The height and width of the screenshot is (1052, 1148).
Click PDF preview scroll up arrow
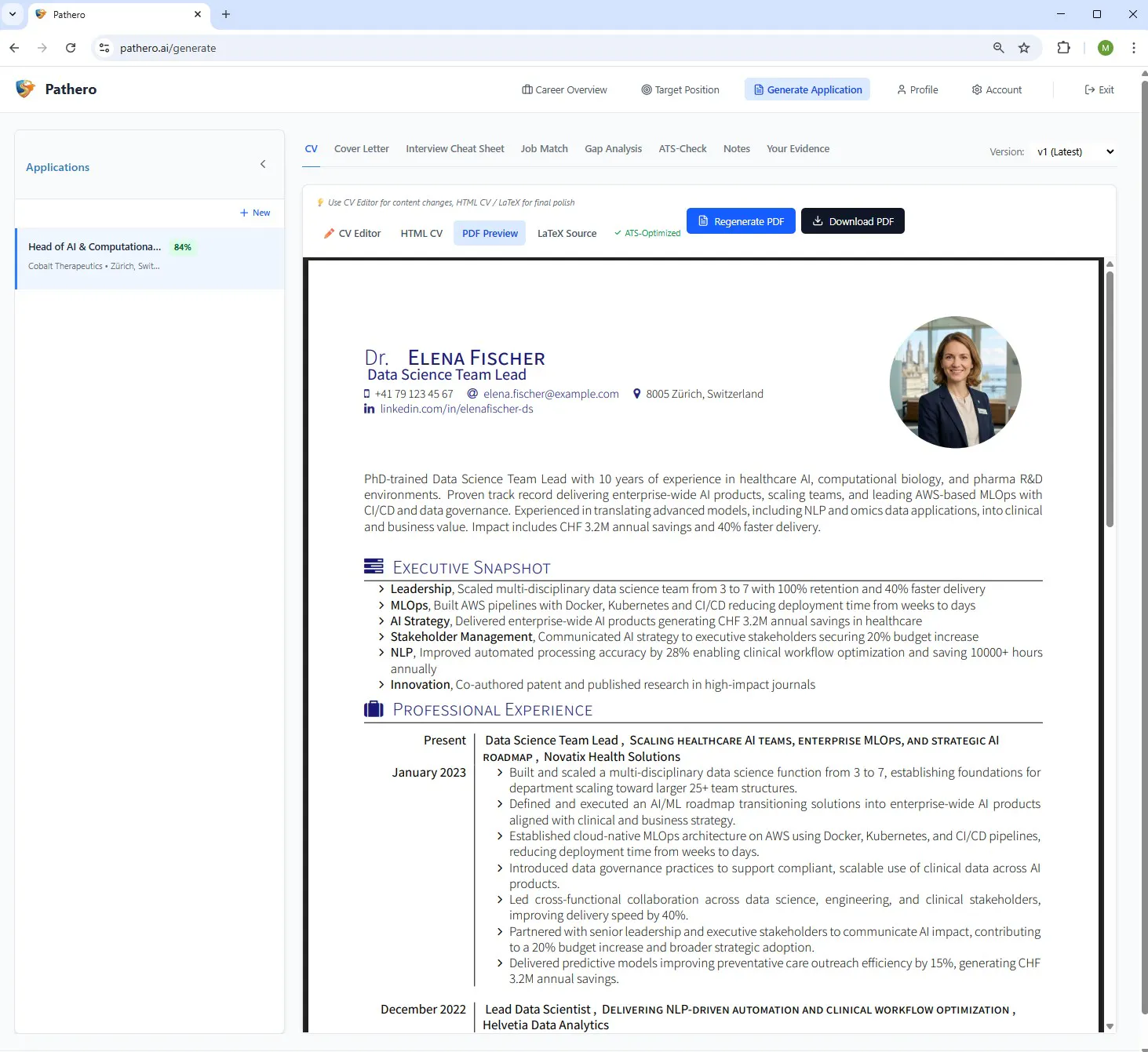1110,264
